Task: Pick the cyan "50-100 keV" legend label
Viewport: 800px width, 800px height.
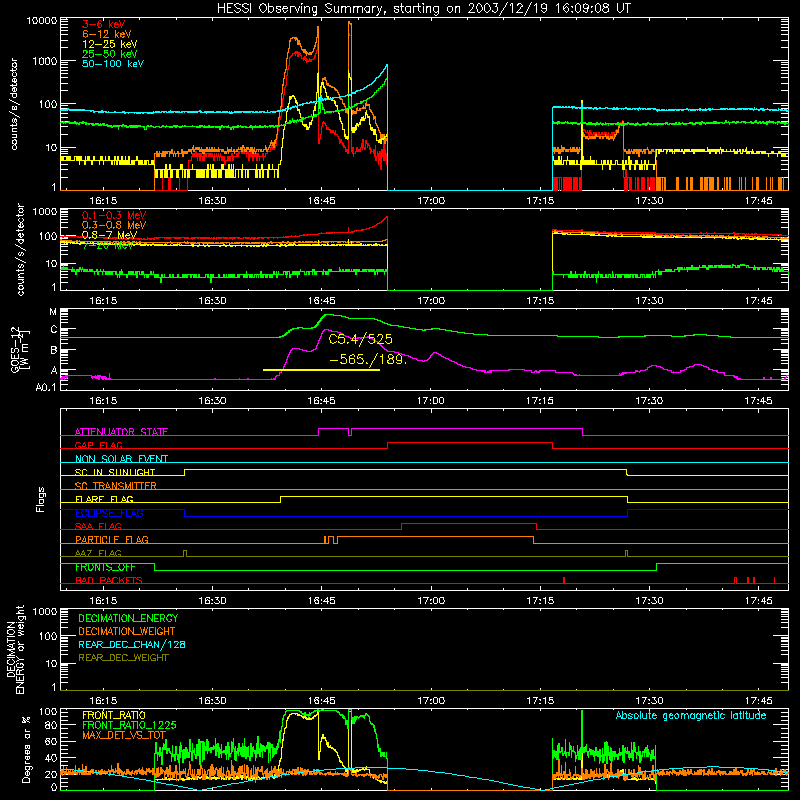Action: [113, 63]
